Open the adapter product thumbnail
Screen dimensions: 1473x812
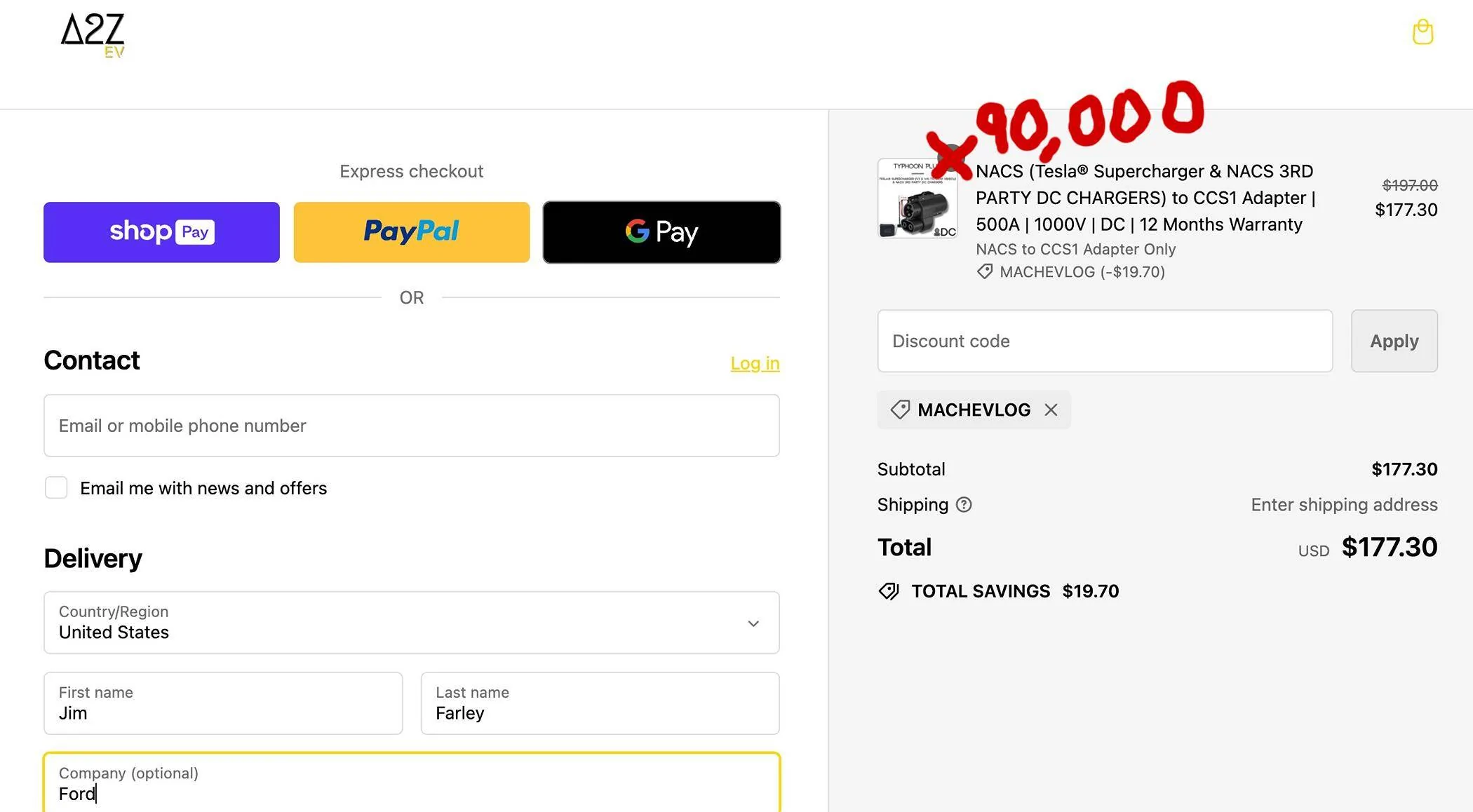tap(917, 198)
